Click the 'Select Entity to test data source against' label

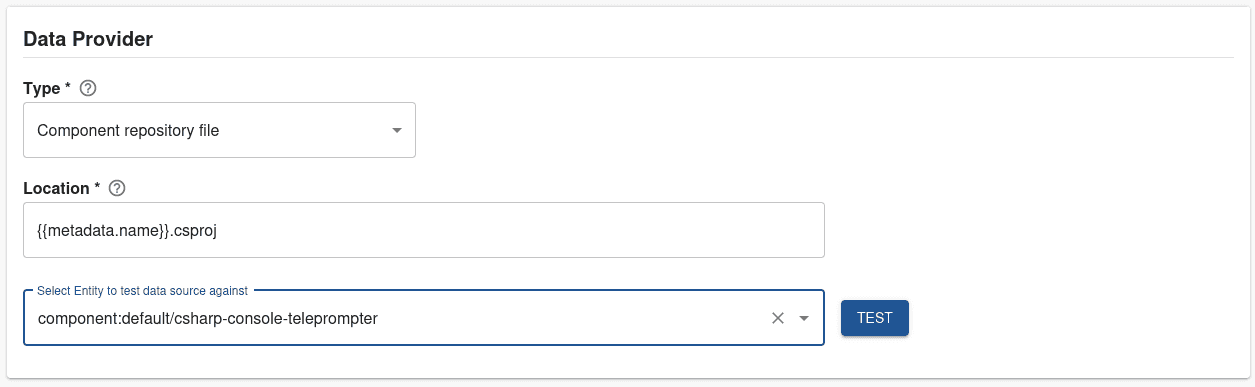pos(142,291)
